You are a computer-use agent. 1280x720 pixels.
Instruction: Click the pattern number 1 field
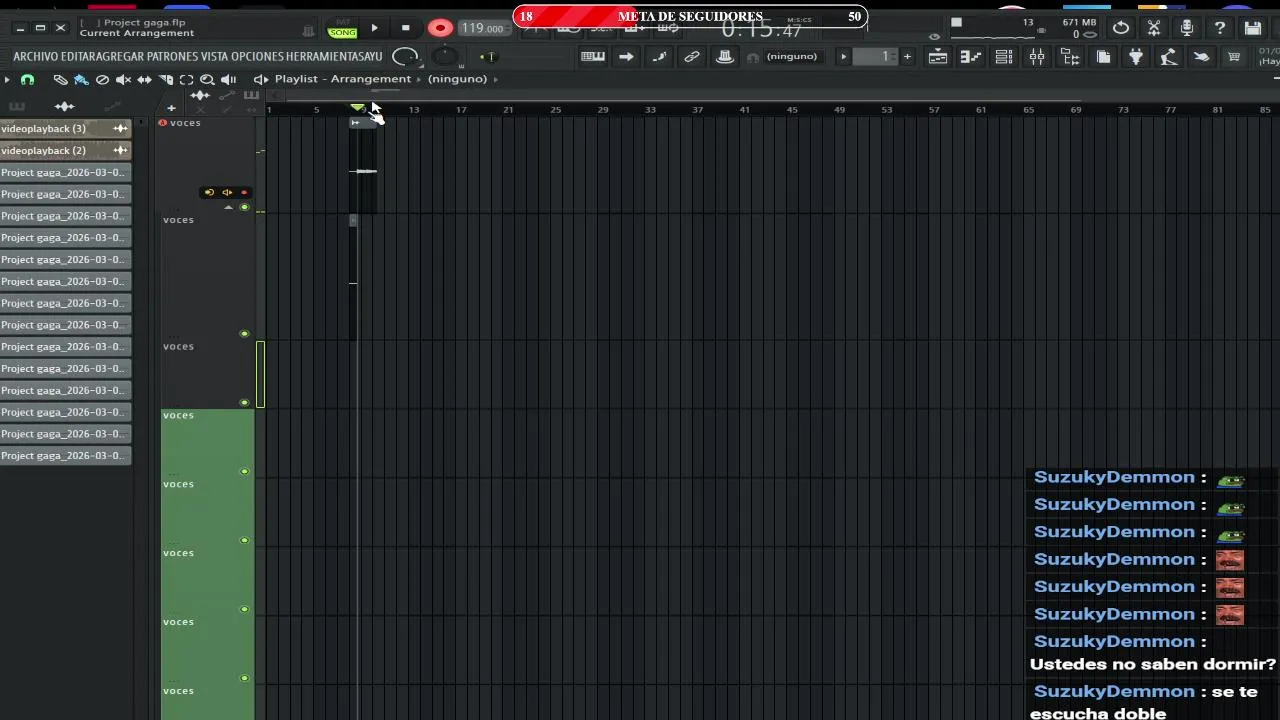pos(877,57)
